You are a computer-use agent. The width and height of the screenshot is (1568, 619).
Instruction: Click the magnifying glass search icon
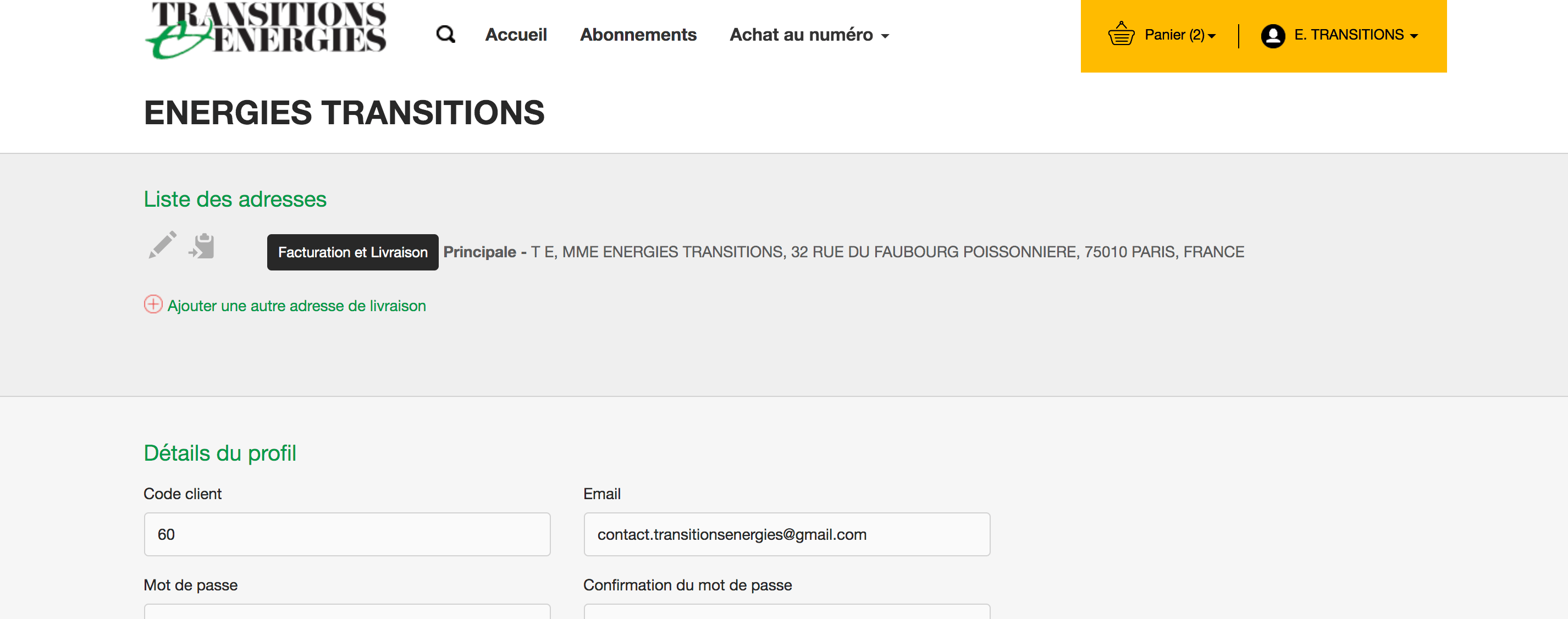point(445,35)
